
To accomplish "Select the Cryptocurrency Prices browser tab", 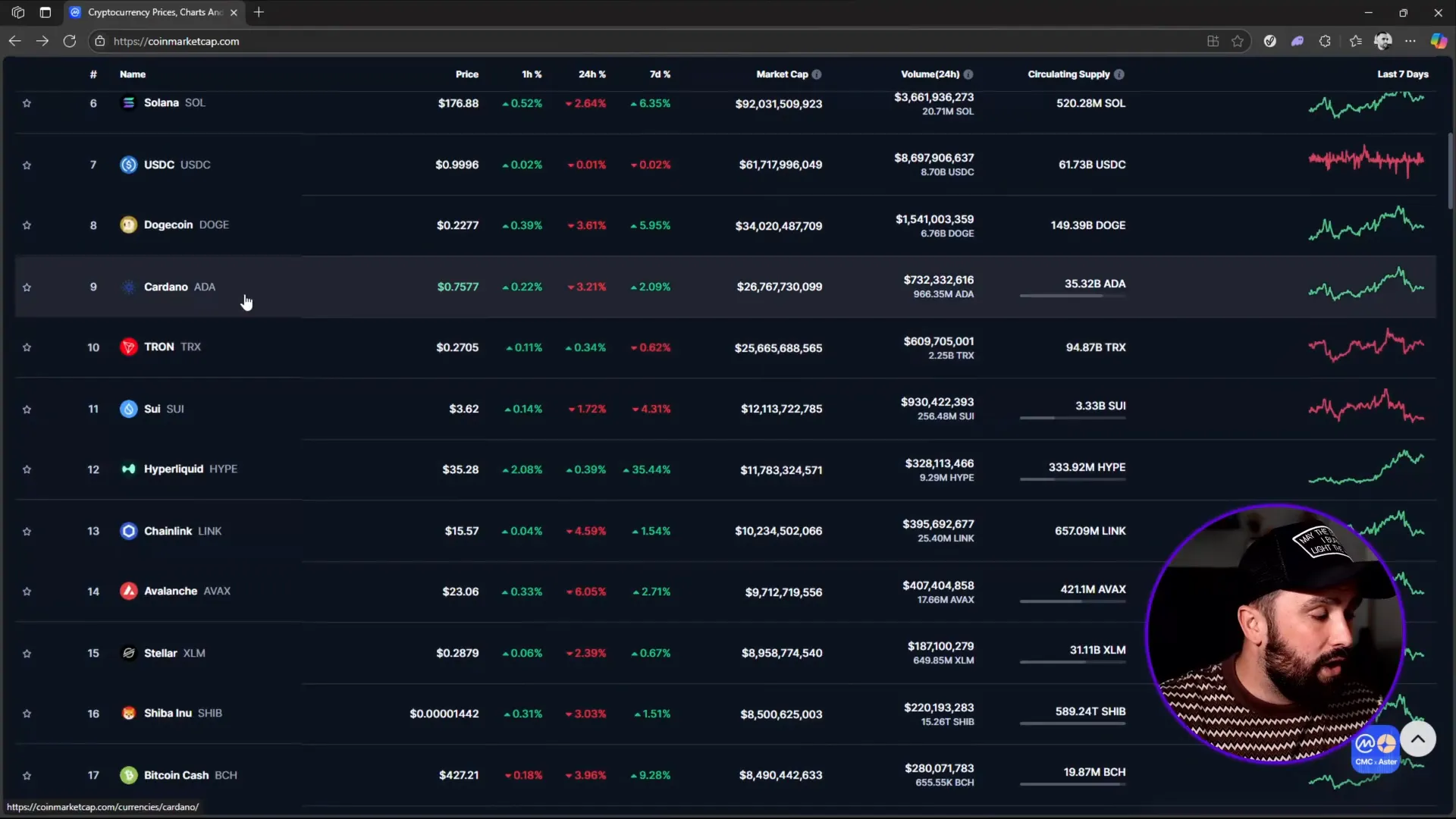I will click(x=154, y=12).
